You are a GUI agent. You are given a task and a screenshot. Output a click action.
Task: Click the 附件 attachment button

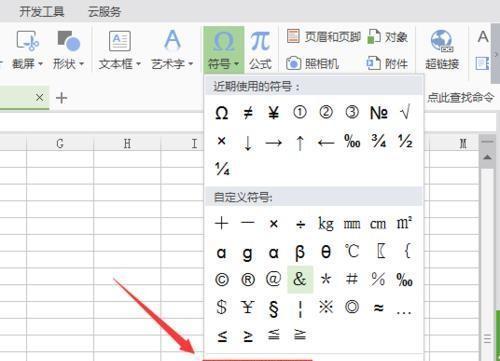(387, 63)
